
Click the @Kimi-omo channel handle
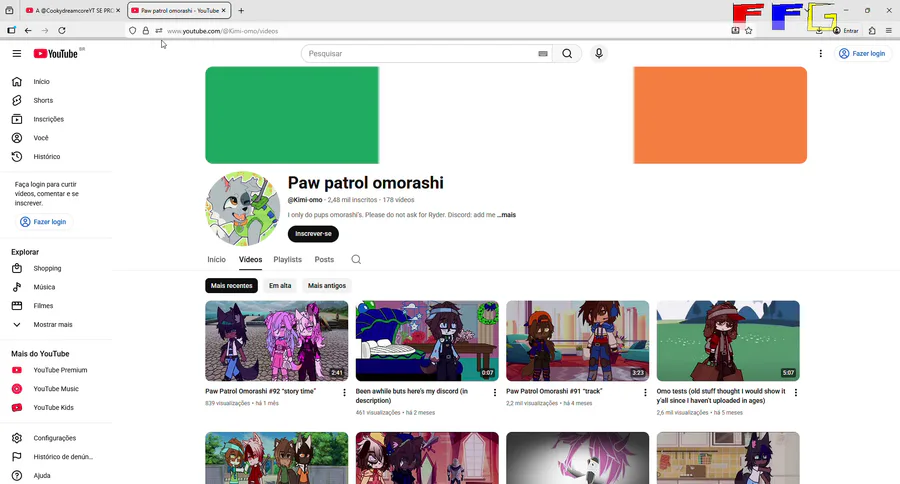click(305, 200)
